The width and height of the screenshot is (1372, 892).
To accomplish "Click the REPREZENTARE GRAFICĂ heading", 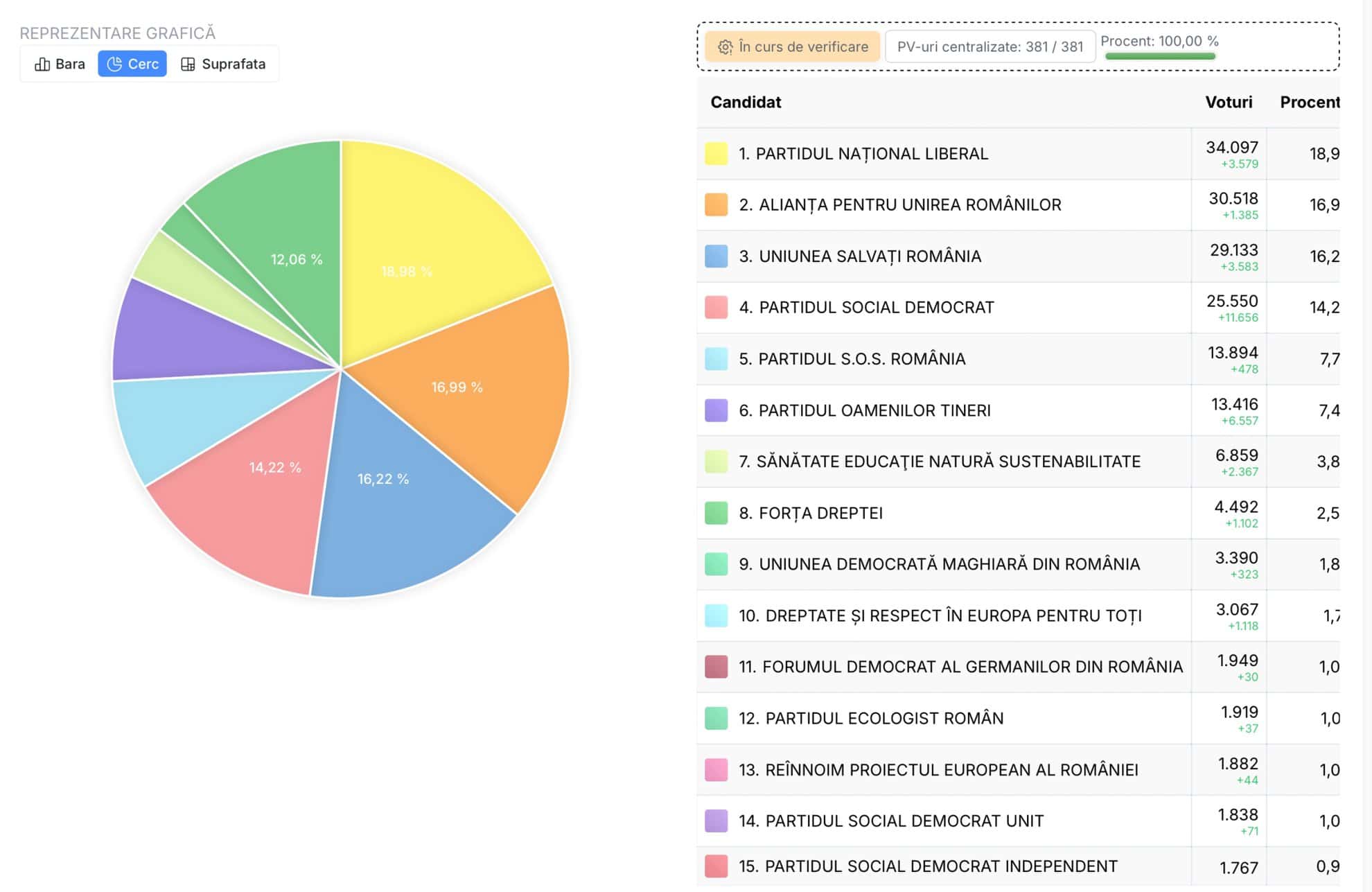I will [x=117, y=33].
